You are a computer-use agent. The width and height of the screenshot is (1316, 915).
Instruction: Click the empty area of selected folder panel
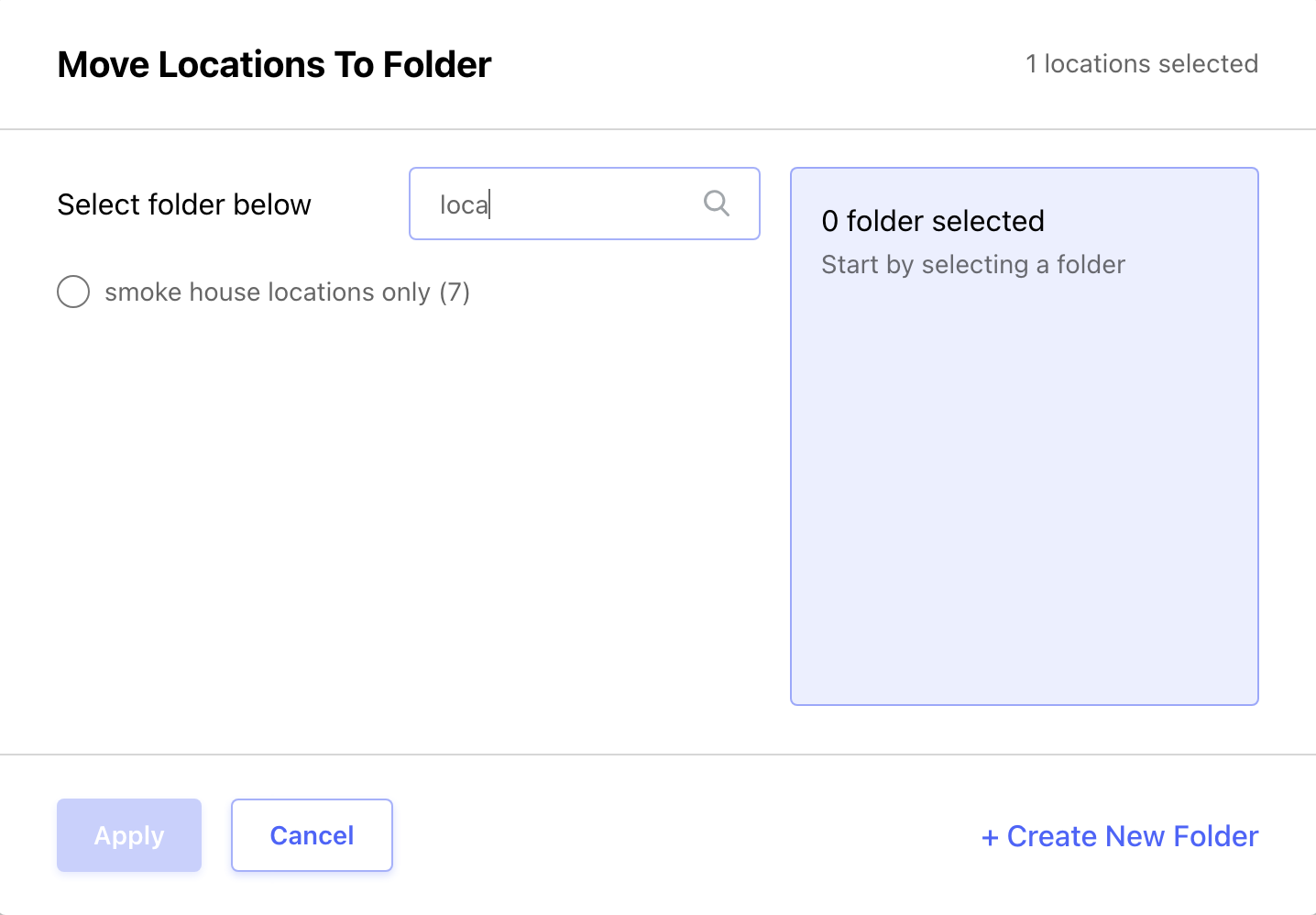pos(1025,495)
